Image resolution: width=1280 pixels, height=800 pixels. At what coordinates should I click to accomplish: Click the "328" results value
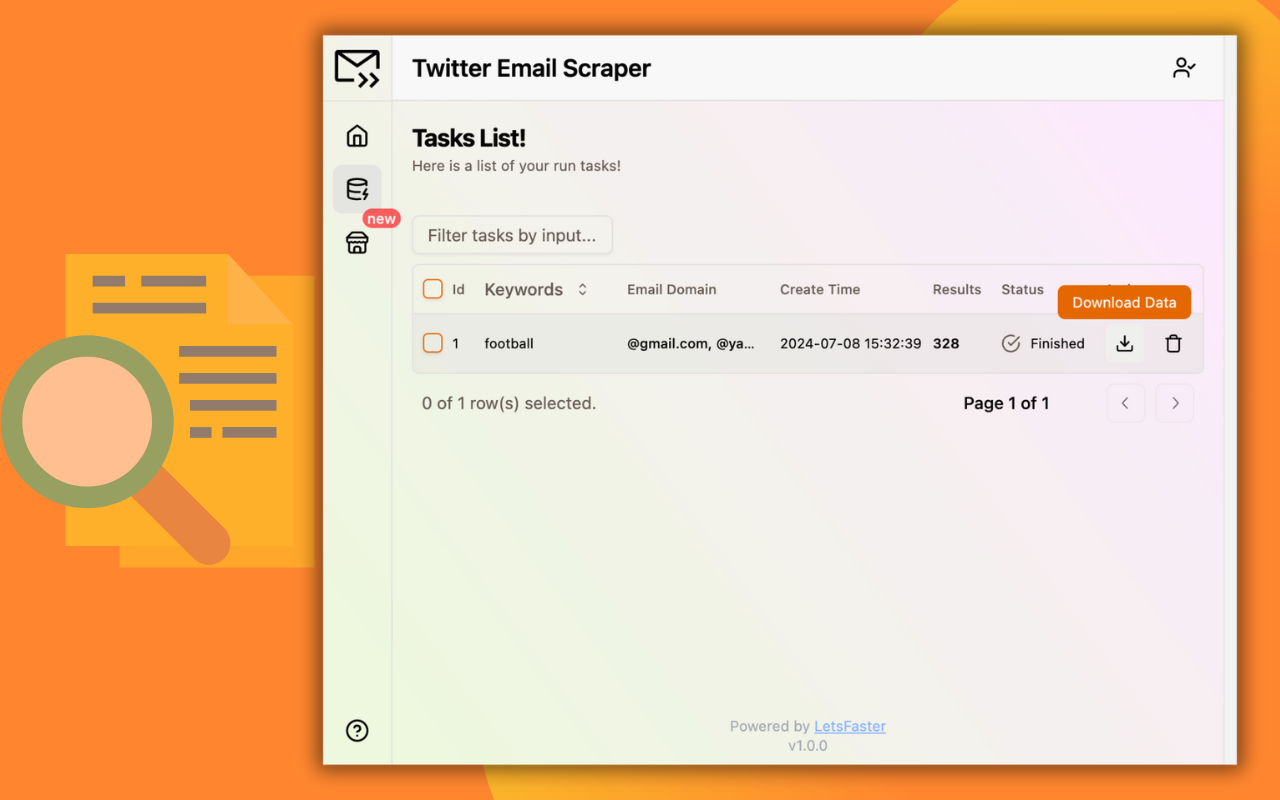(x=946, y=343)
